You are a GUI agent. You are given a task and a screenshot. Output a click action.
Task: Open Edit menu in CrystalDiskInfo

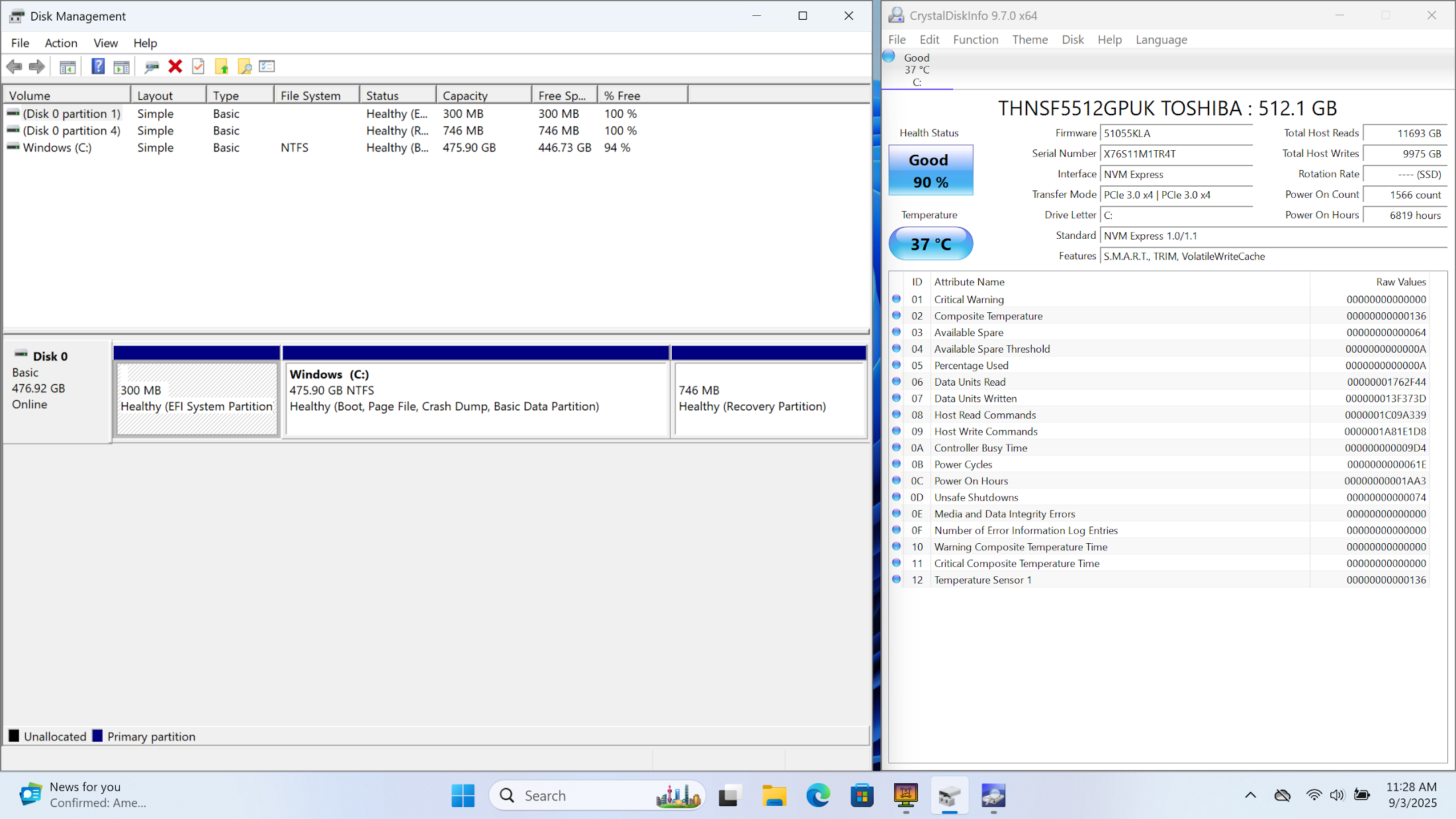(x=929, y=40)
